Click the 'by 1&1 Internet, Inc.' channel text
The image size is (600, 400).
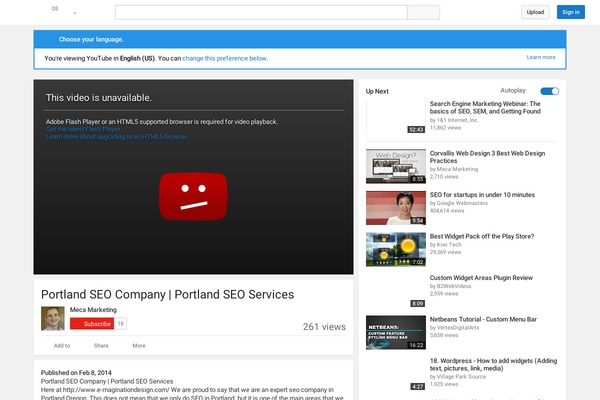(454, 120)
